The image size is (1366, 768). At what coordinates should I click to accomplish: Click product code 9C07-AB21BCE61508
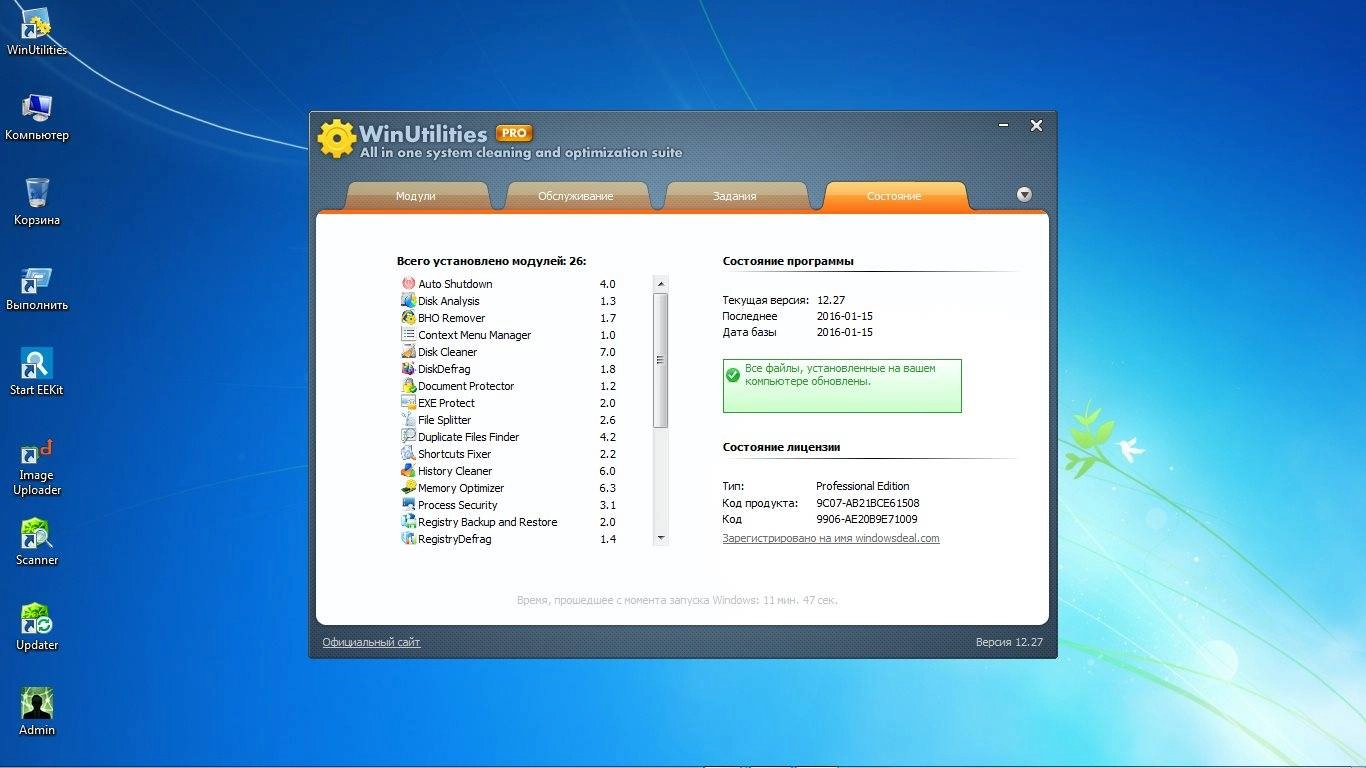868,503
